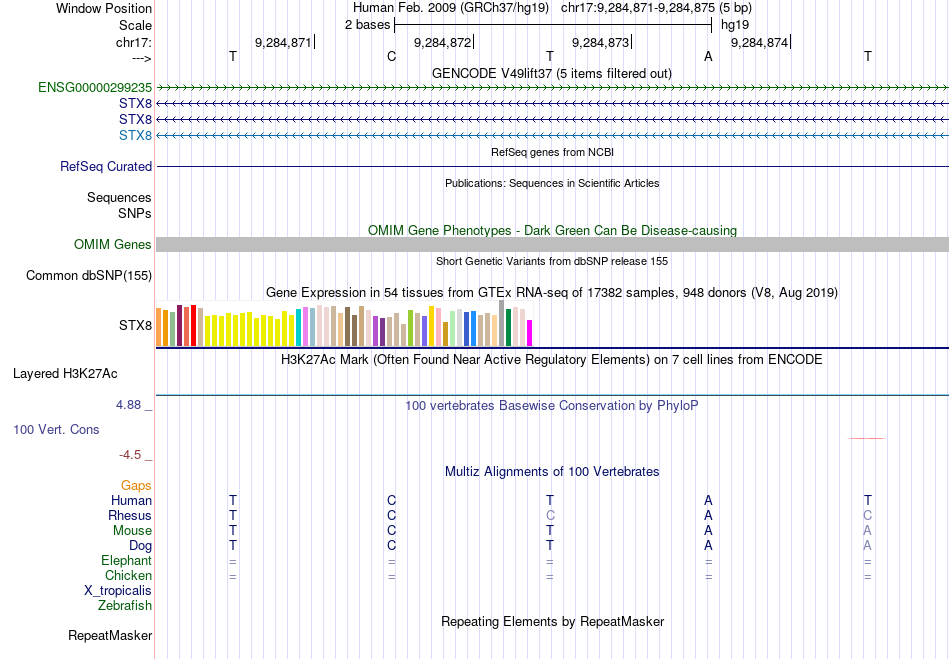The image size is (950, 659).
Task: Click the H3K27Ac Mark track title
Action: pyautogui.click(x=552, y=359)
